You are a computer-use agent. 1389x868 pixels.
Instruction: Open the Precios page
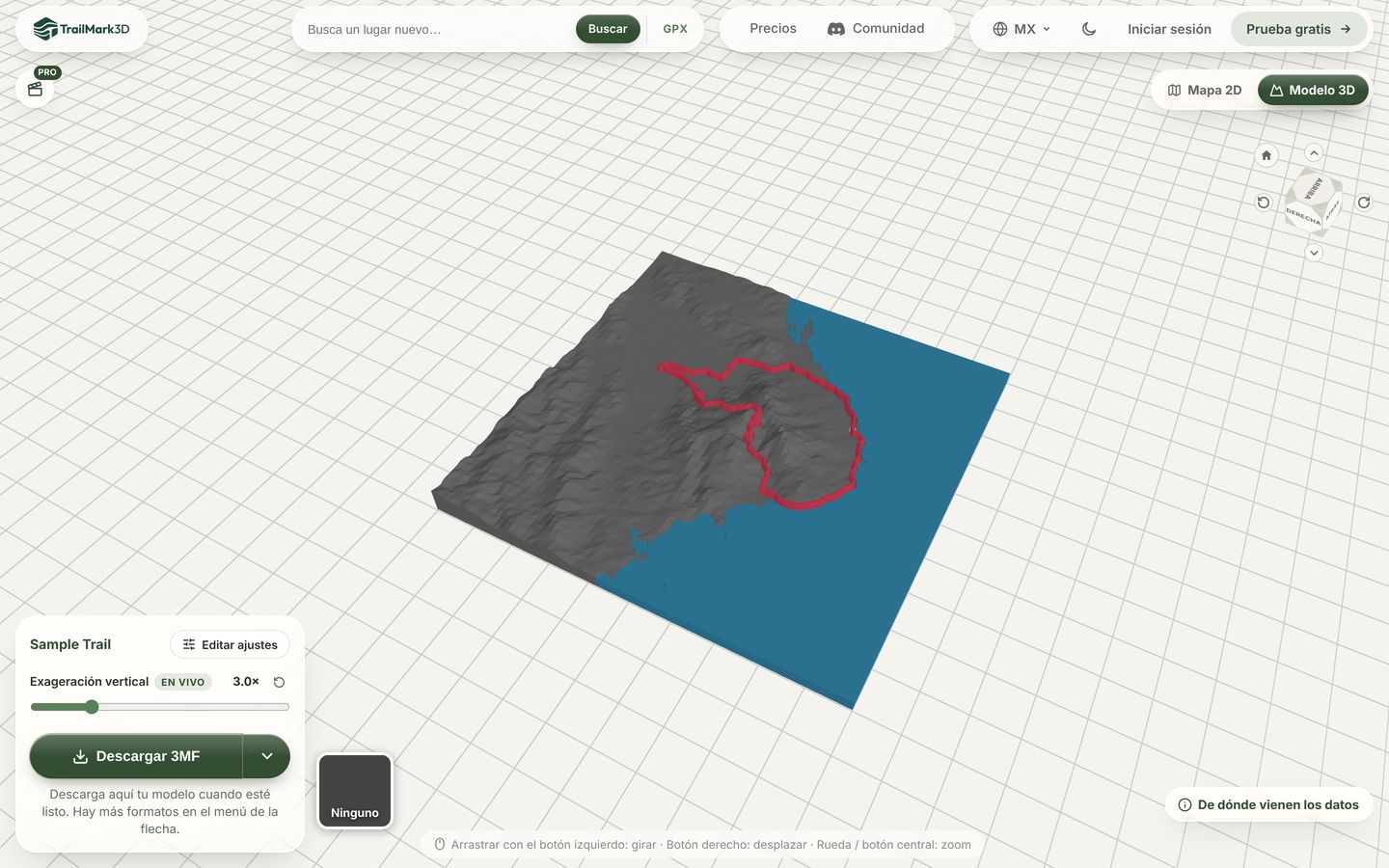(x=774, y=29)
